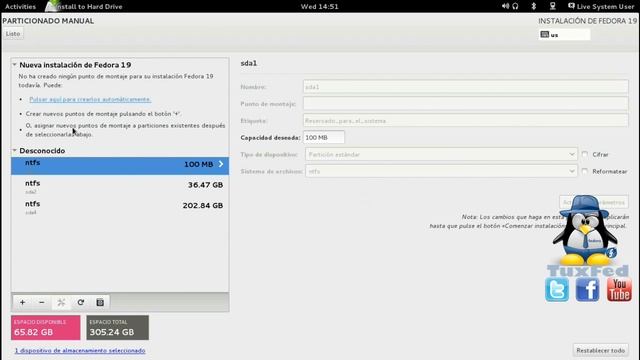Click link to create mount points automatically
The height and width of the screenshot is (360, 640).
coord(90,99)
